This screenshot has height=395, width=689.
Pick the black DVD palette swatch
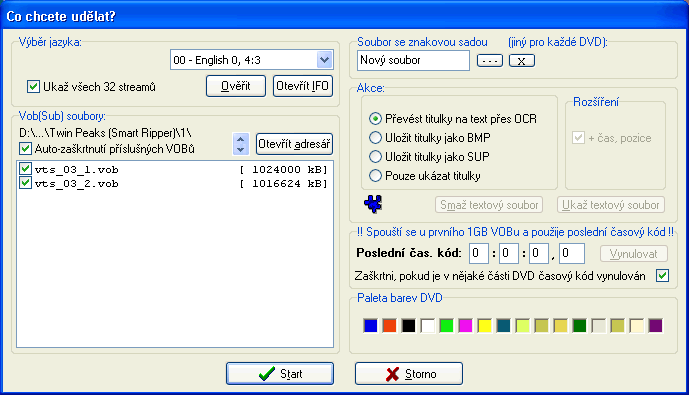(x=408, y=326)
